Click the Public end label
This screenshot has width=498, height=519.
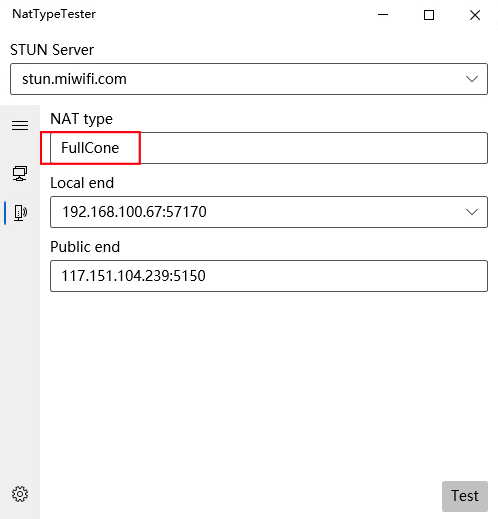click(85, 247)
